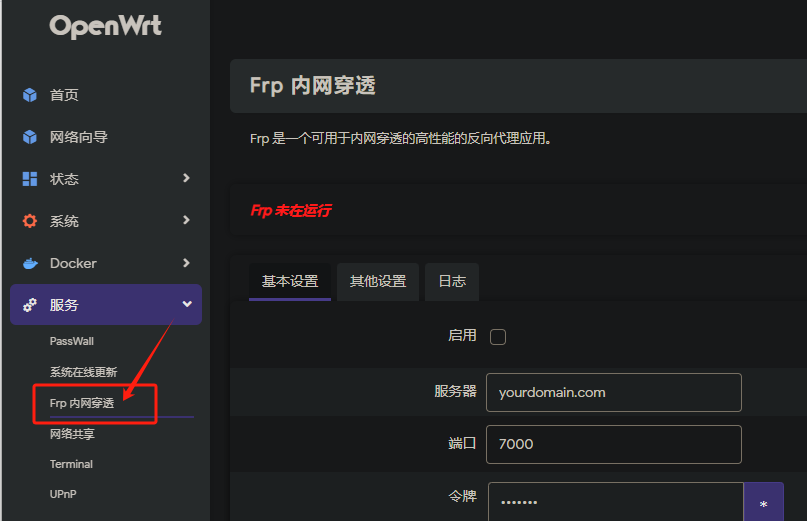Open UPnP in the services menu
Image resolution: width=807 pixels, height=521 pixels.
[x=63, y=494]
